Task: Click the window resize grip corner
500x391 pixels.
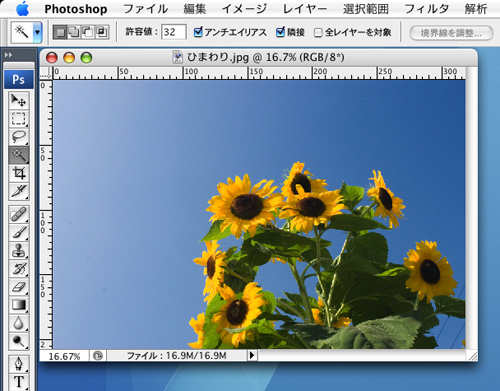Action: [x=472, y=356]
